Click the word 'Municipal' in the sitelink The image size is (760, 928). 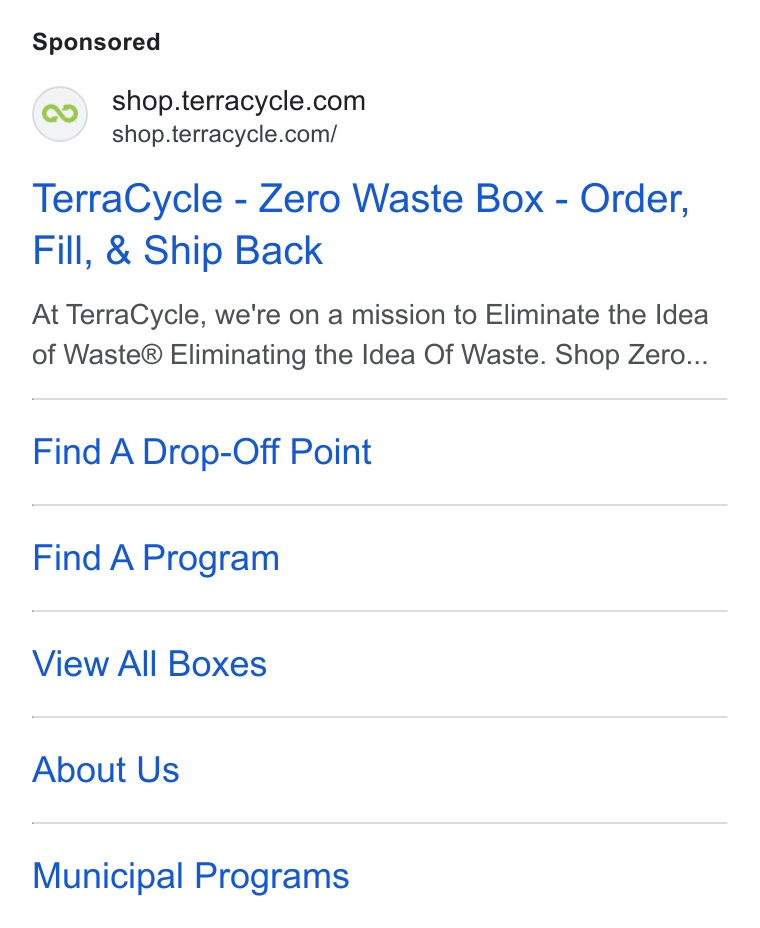[x=108, y=876]
